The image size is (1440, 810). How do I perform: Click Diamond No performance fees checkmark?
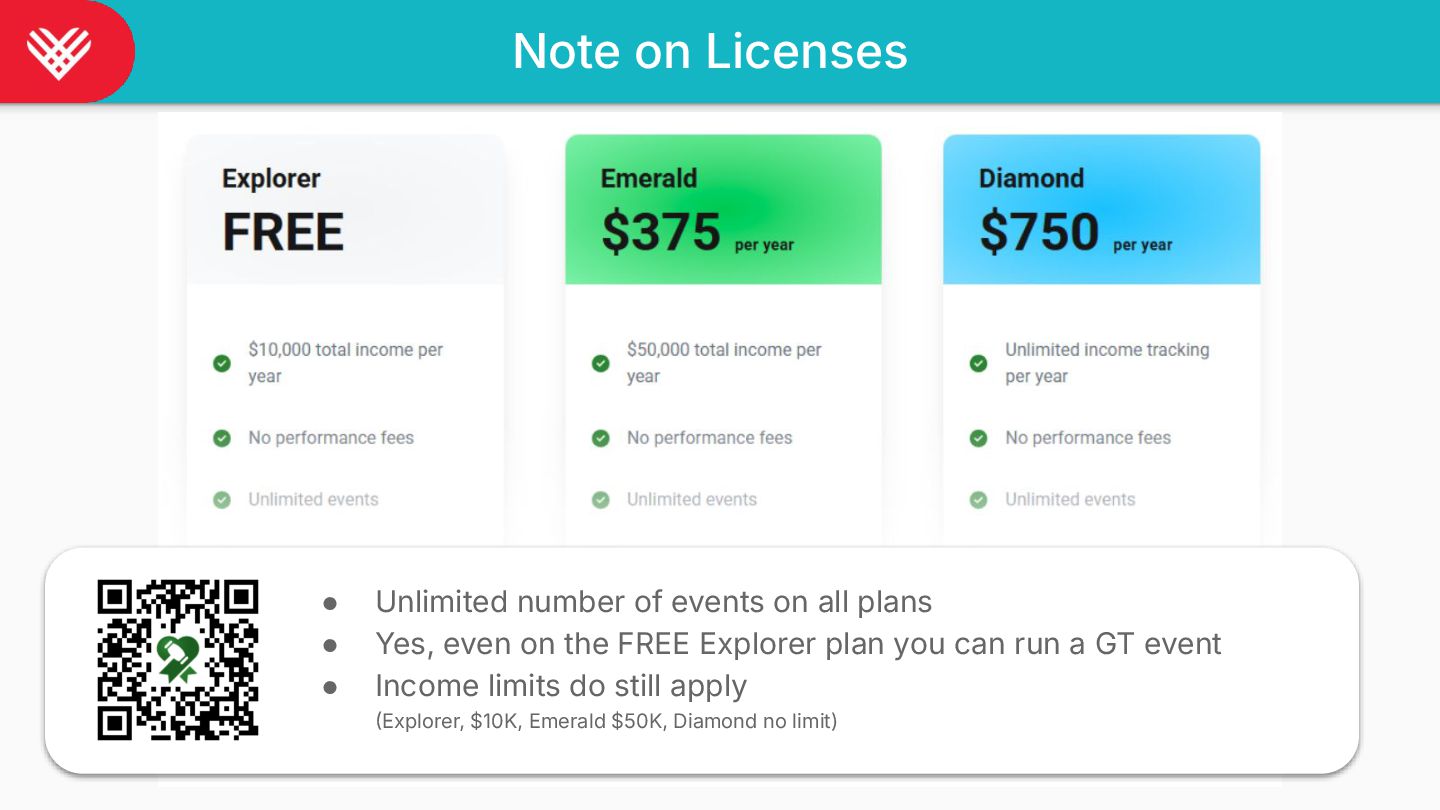(x=979, y=438)
